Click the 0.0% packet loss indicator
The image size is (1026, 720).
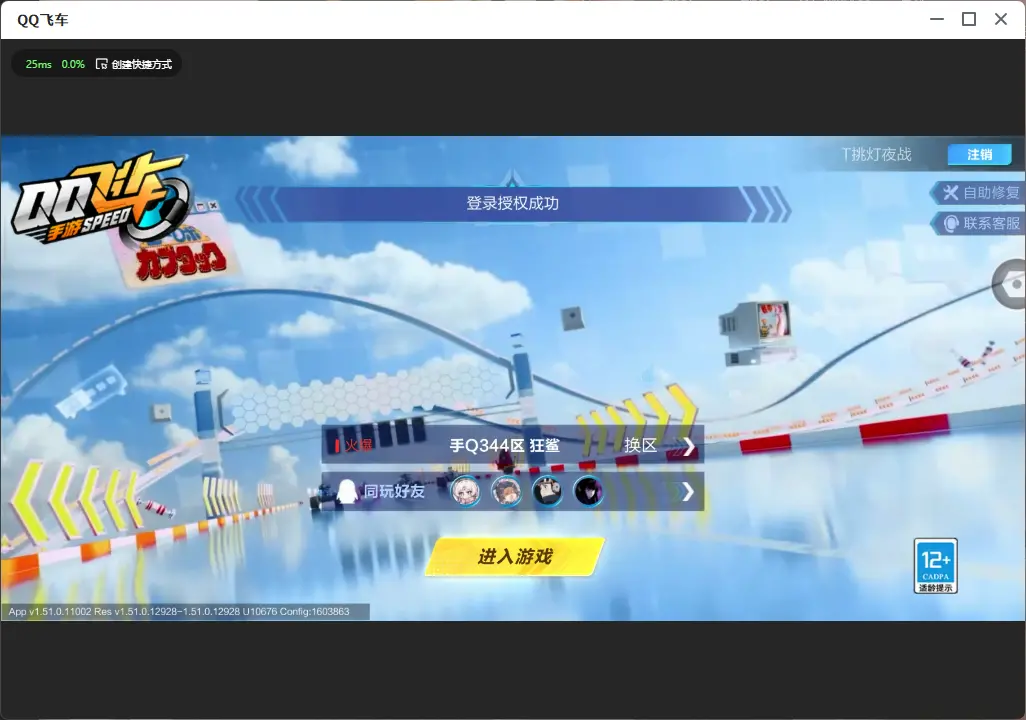[73, 64]
